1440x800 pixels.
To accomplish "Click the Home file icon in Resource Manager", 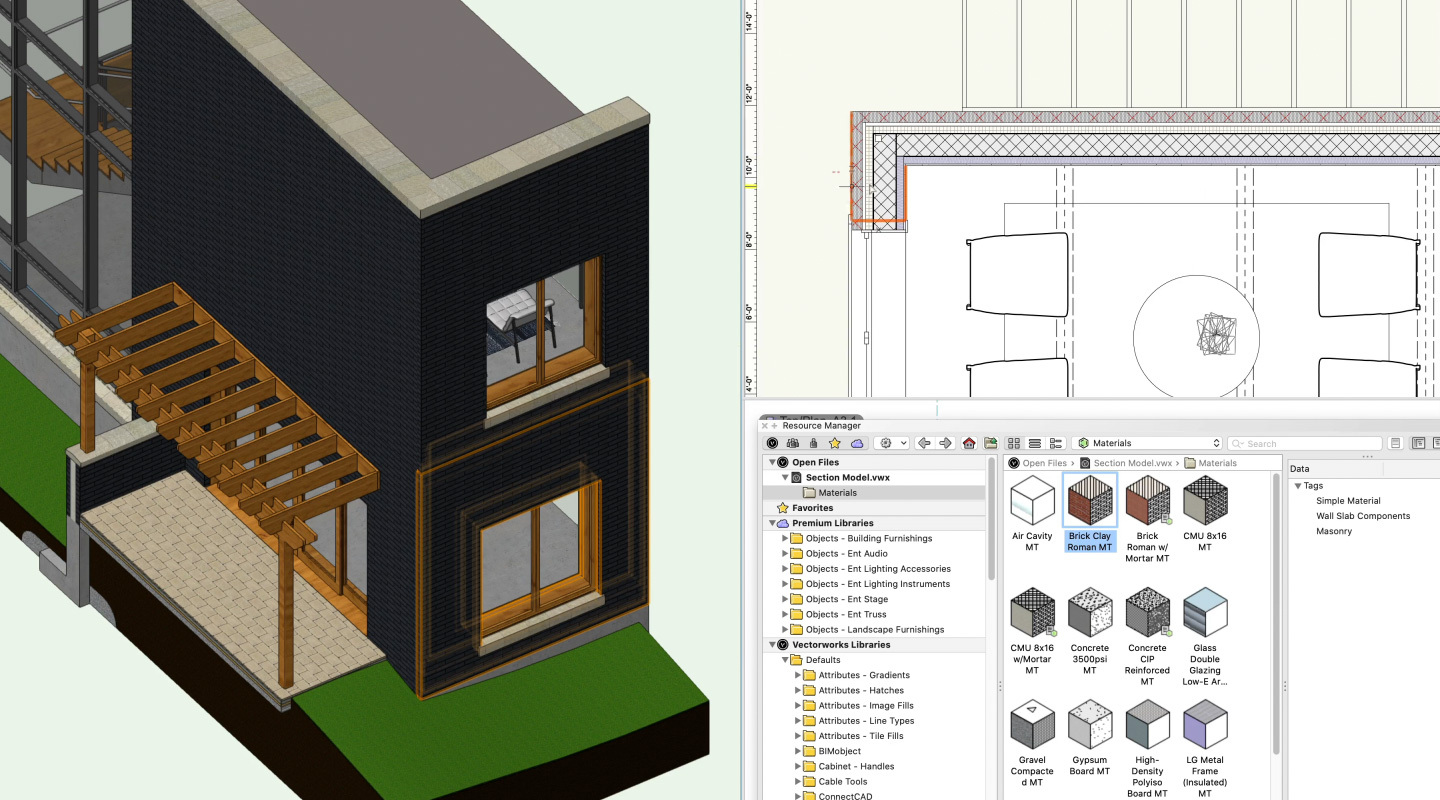I will click(x=969, y=443).
